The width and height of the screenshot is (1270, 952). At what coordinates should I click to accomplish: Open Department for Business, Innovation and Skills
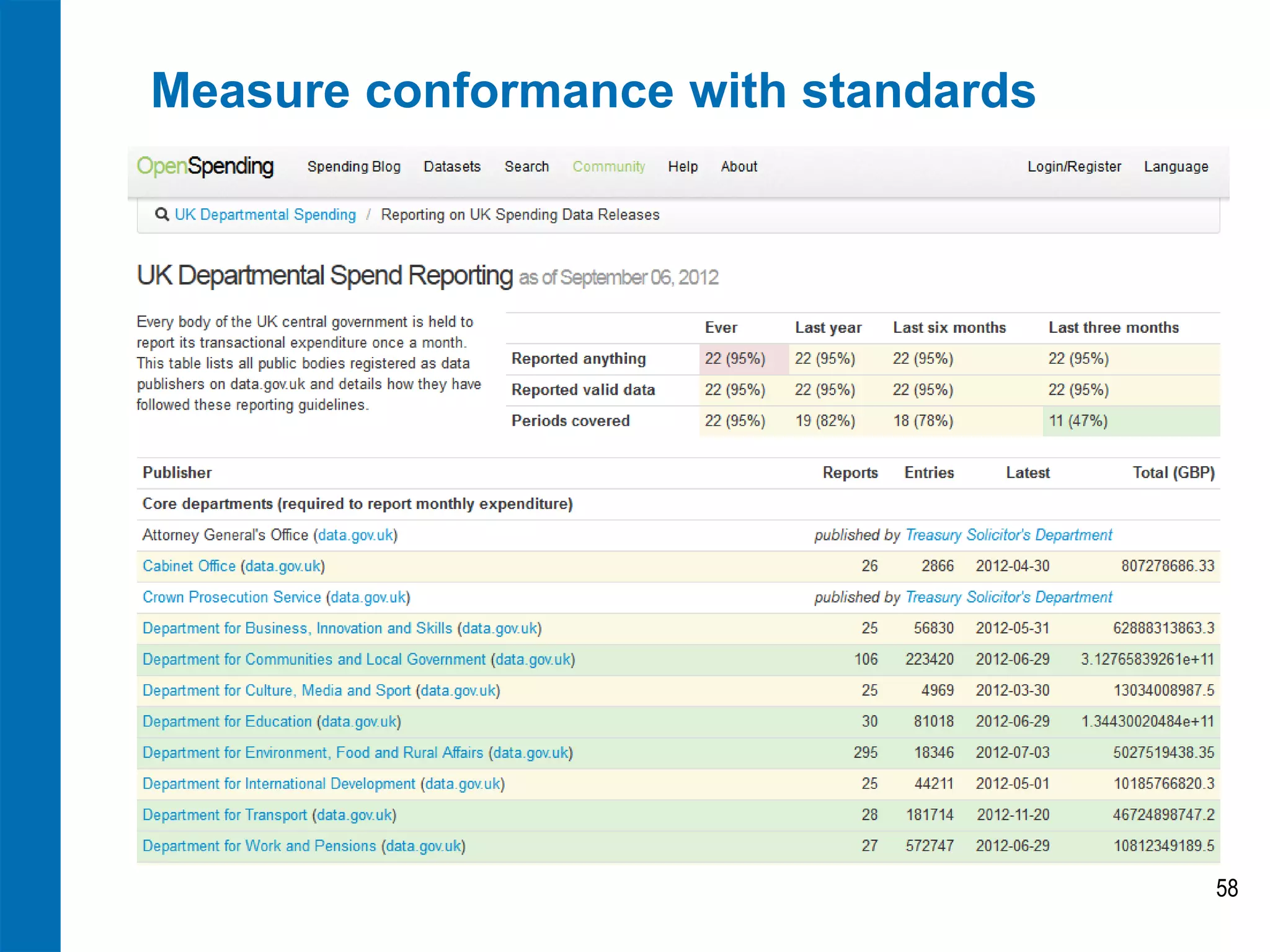(x=298, y=628)
